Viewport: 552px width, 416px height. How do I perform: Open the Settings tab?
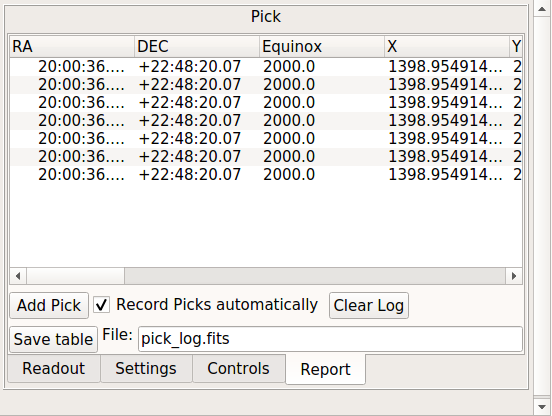click(x=146, y=368)
